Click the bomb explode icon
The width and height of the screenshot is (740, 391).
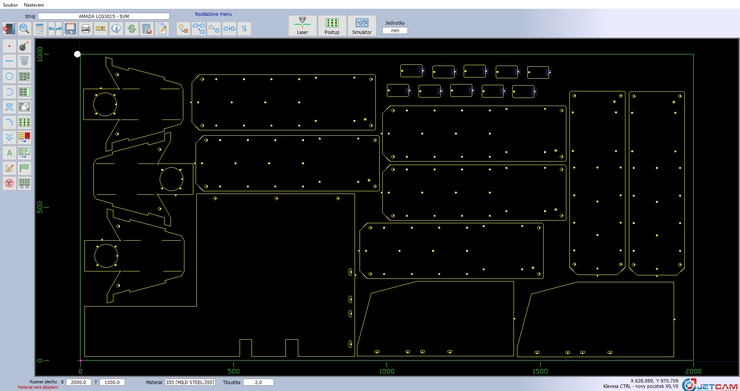[x=25, y=46]
